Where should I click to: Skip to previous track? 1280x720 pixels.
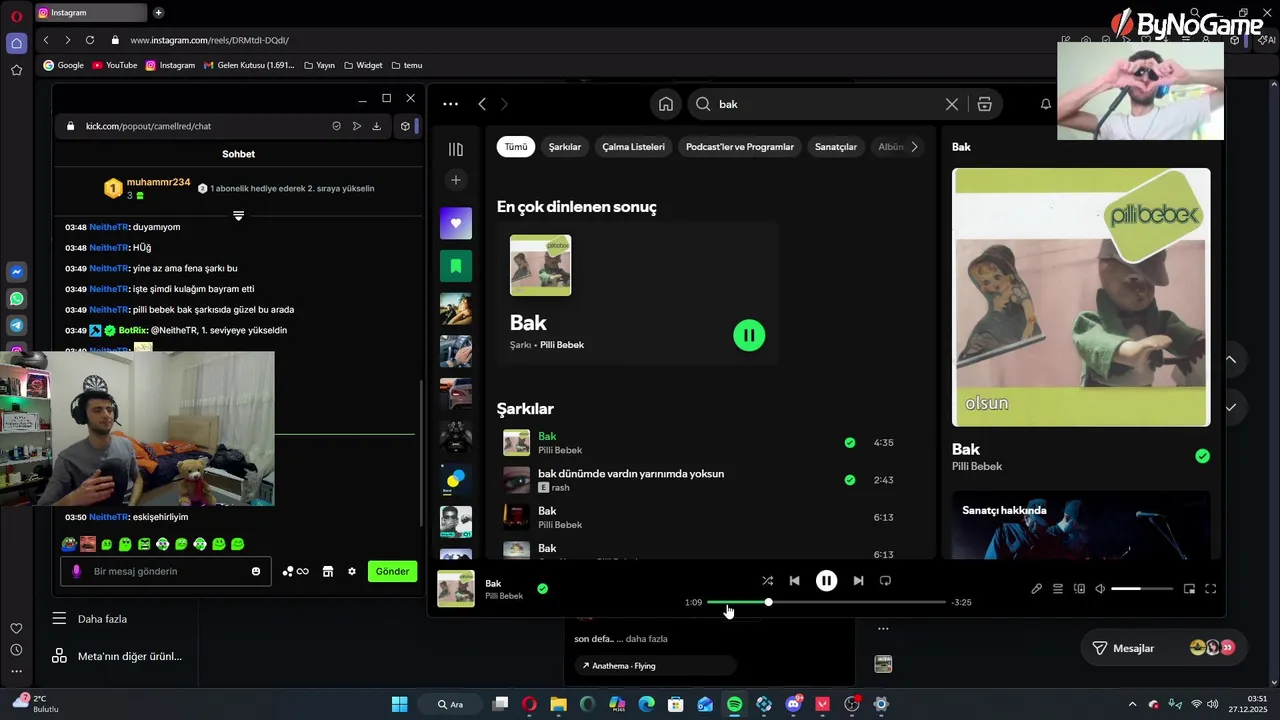(794, 581)
